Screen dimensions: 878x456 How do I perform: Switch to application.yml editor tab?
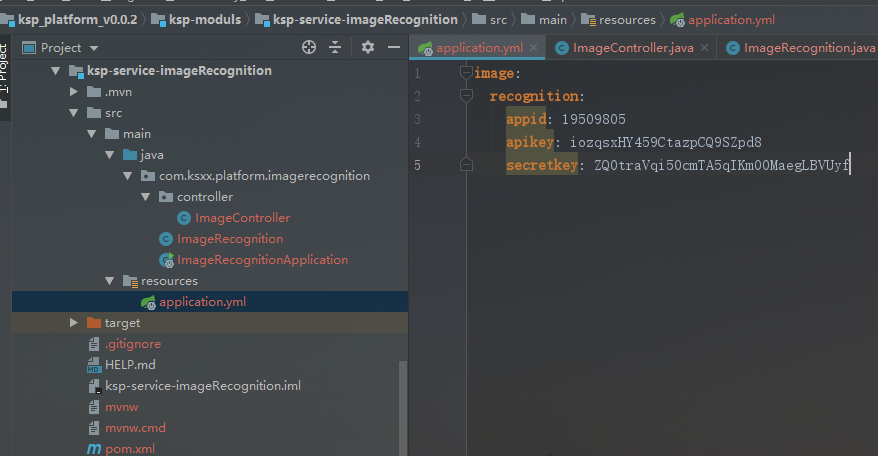pyautogui.click(x=479, y=48)
